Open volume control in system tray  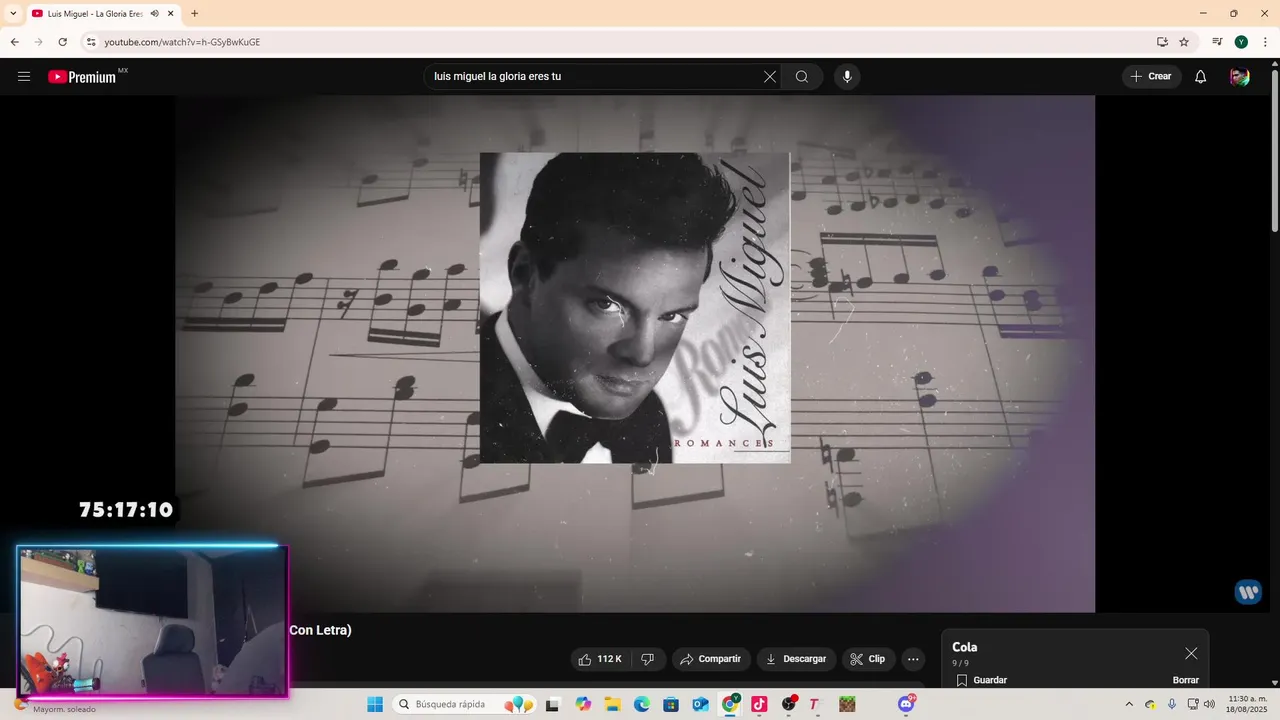pos(1209,704)
